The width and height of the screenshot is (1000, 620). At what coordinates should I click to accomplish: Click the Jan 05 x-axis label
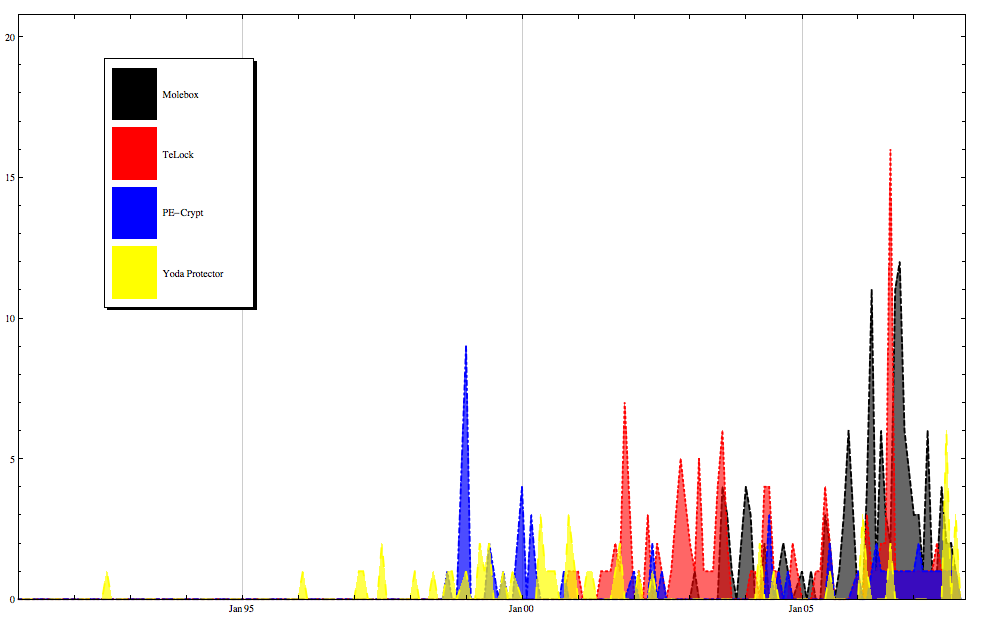(x=801, y=609)
